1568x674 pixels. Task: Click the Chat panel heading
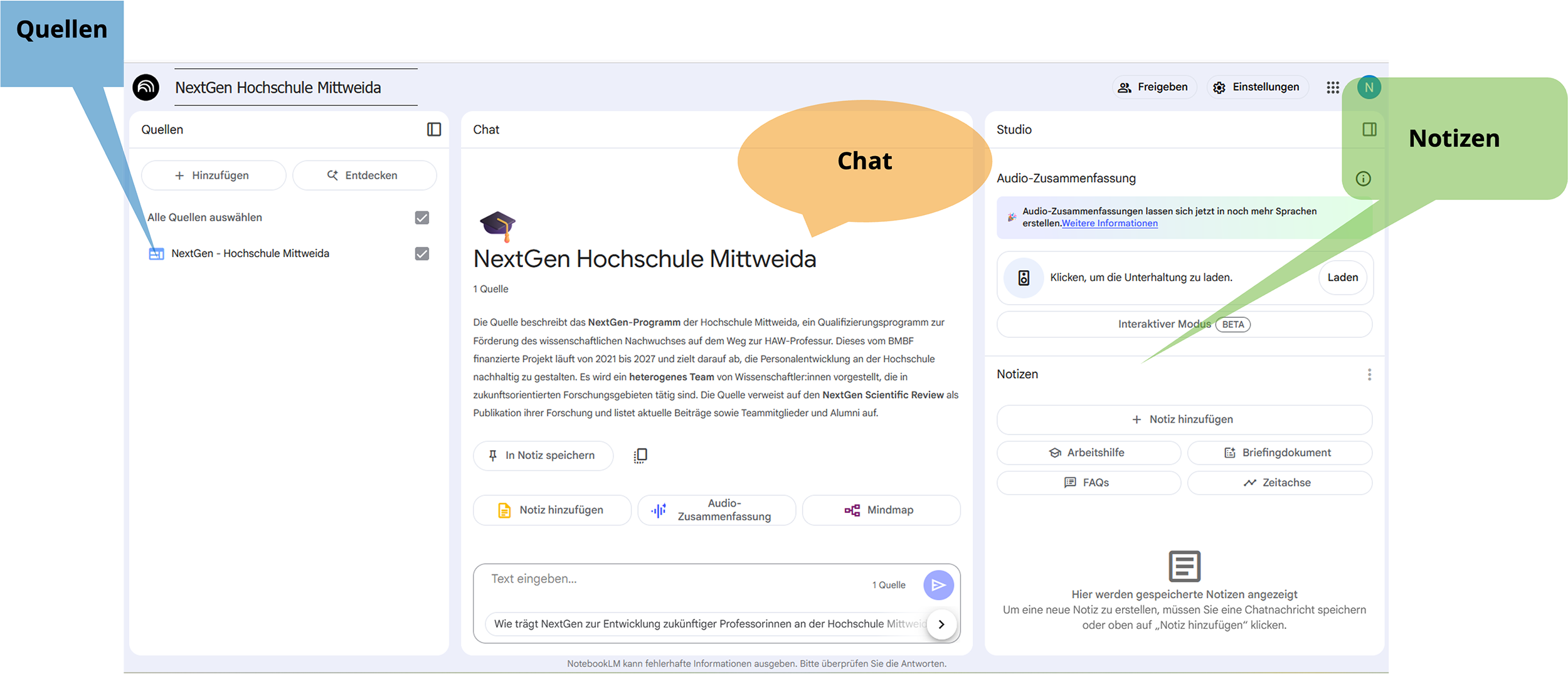tap(486, 130)
